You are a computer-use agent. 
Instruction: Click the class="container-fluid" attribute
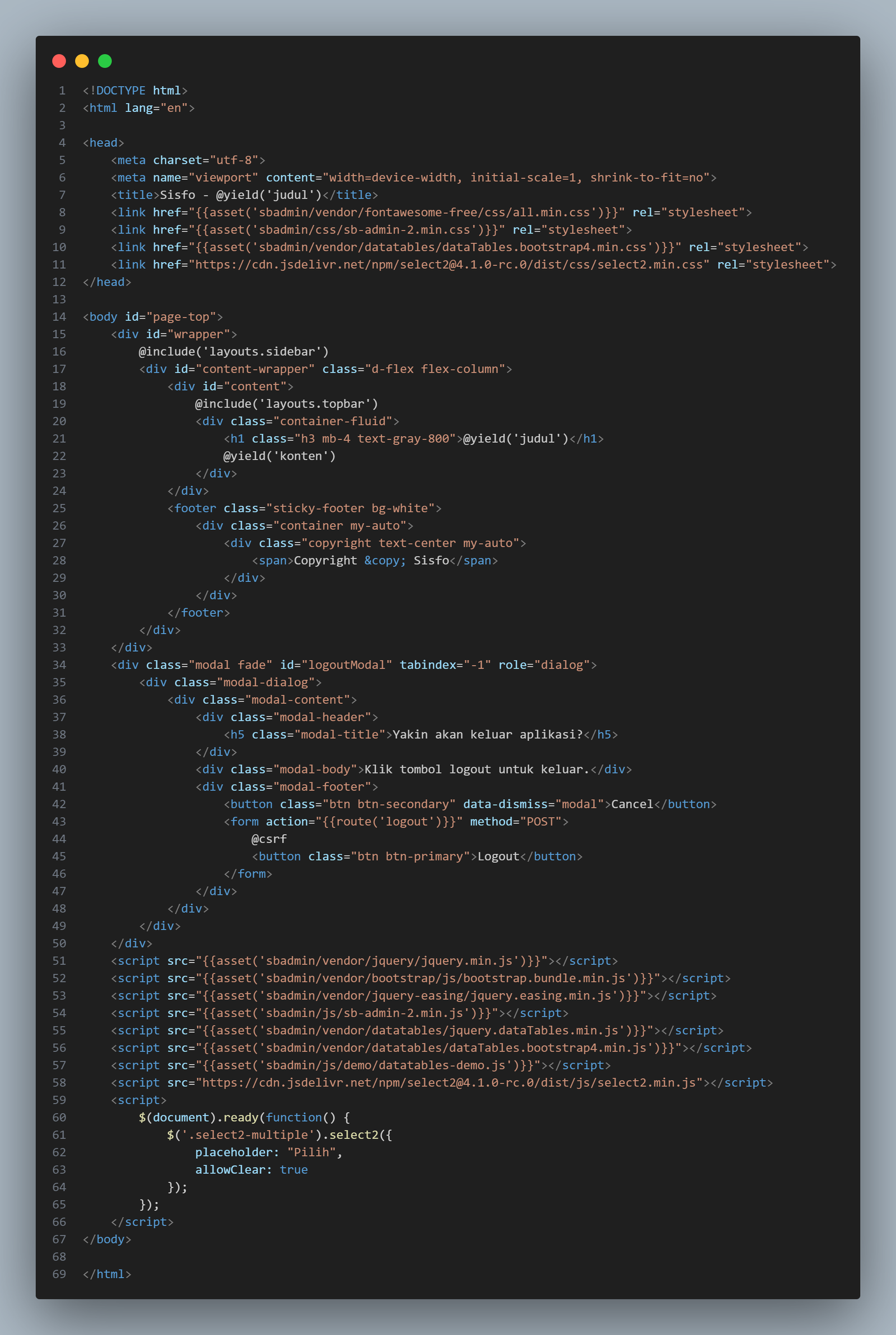[312, 422]
